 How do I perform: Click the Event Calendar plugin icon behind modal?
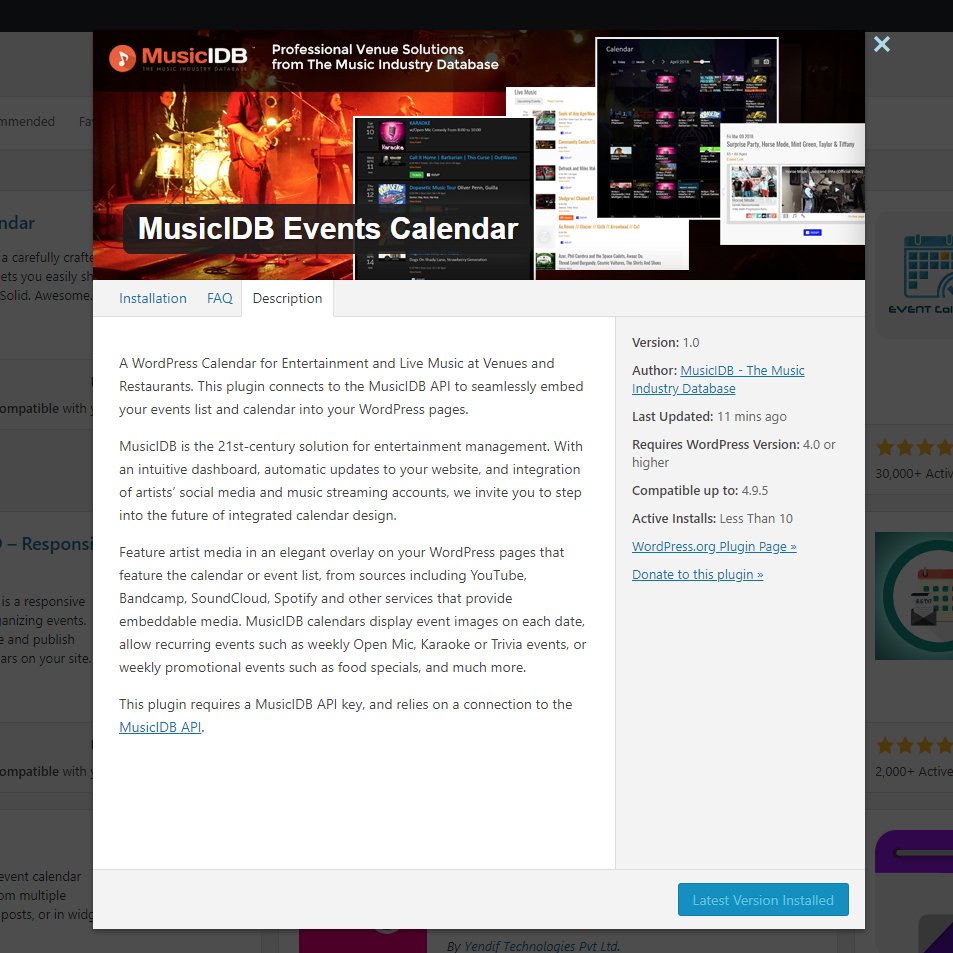tap(913, 275)
